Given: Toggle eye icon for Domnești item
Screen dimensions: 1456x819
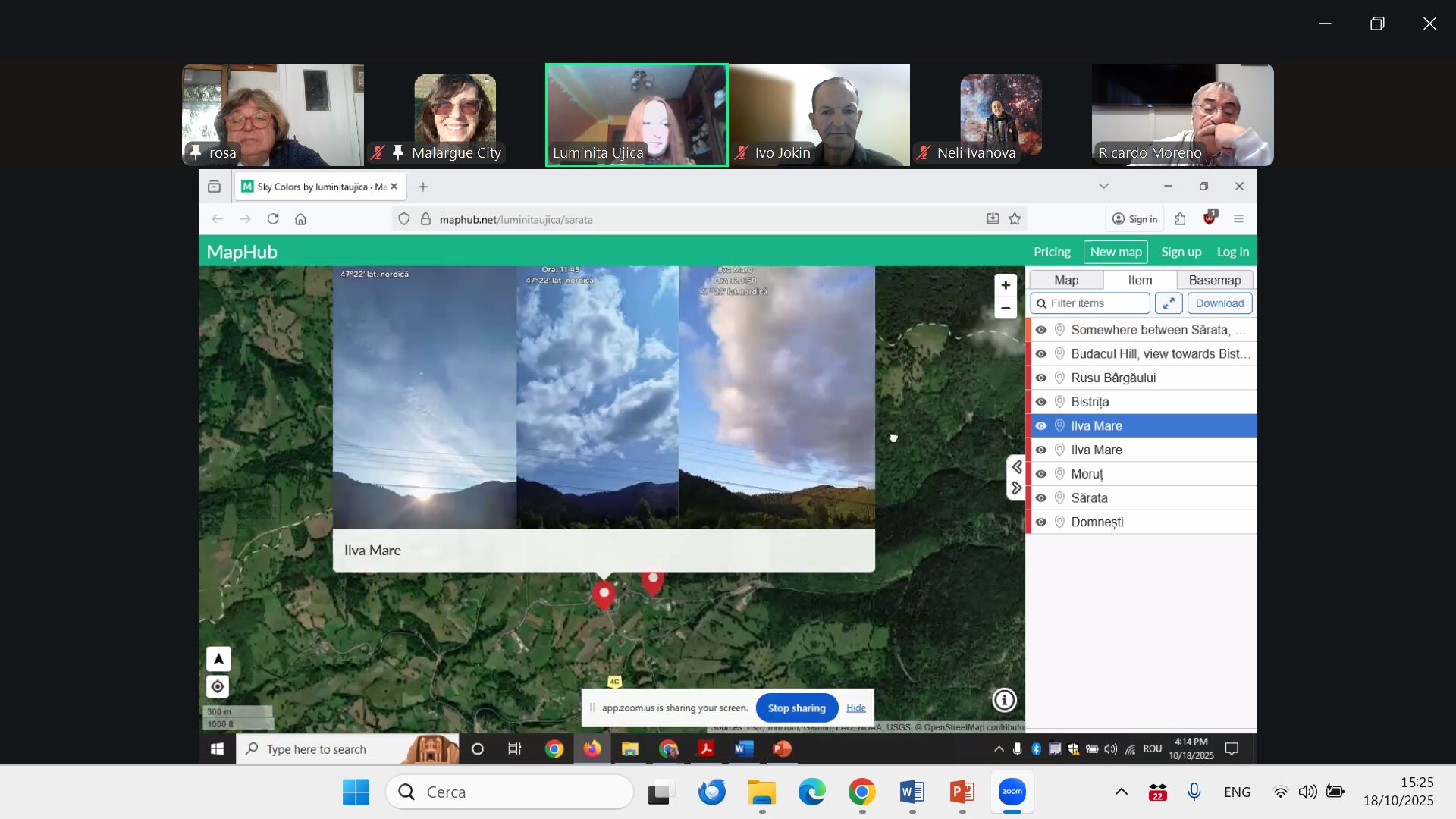Looking at the screenshot, I should [x=1041, y=522].
